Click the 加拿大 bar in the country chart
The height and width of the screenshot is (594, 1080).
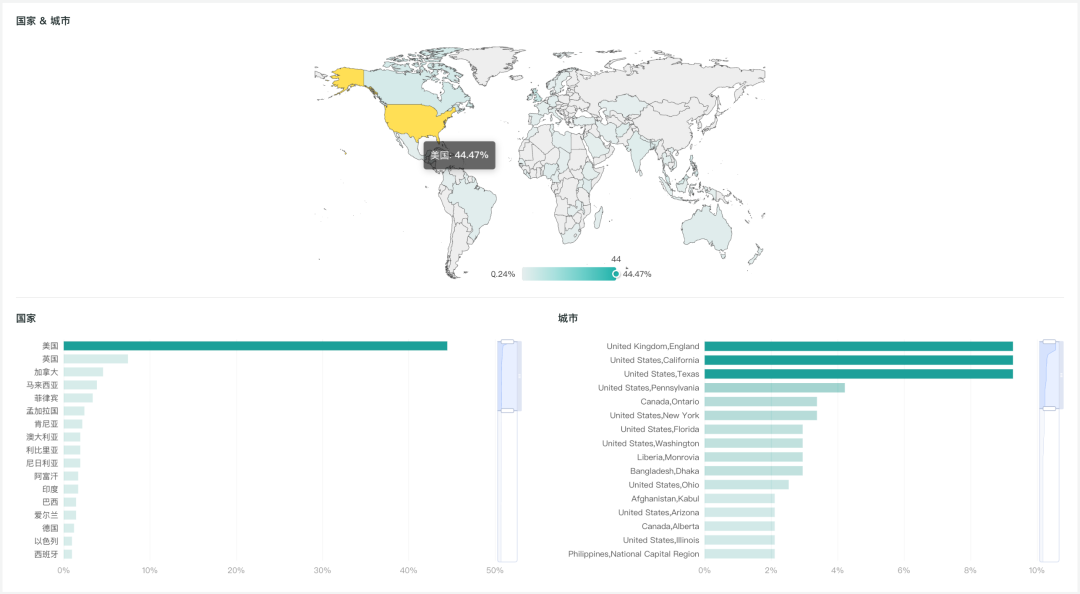83,372
